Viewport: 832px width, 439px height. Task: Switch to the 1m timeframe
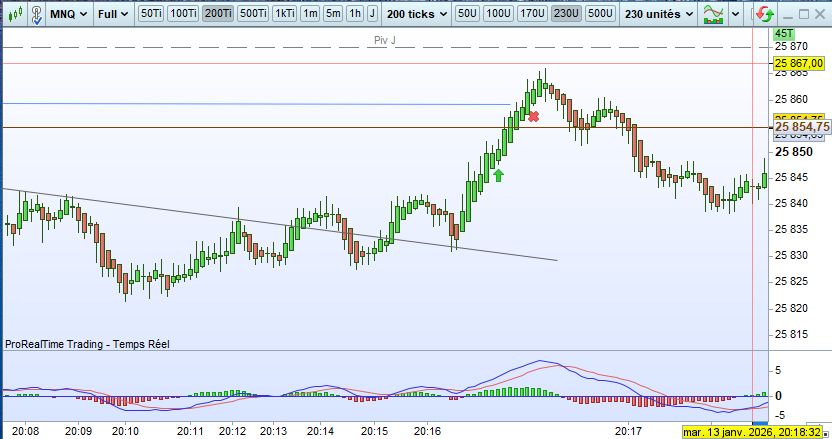tap(310, 13)
